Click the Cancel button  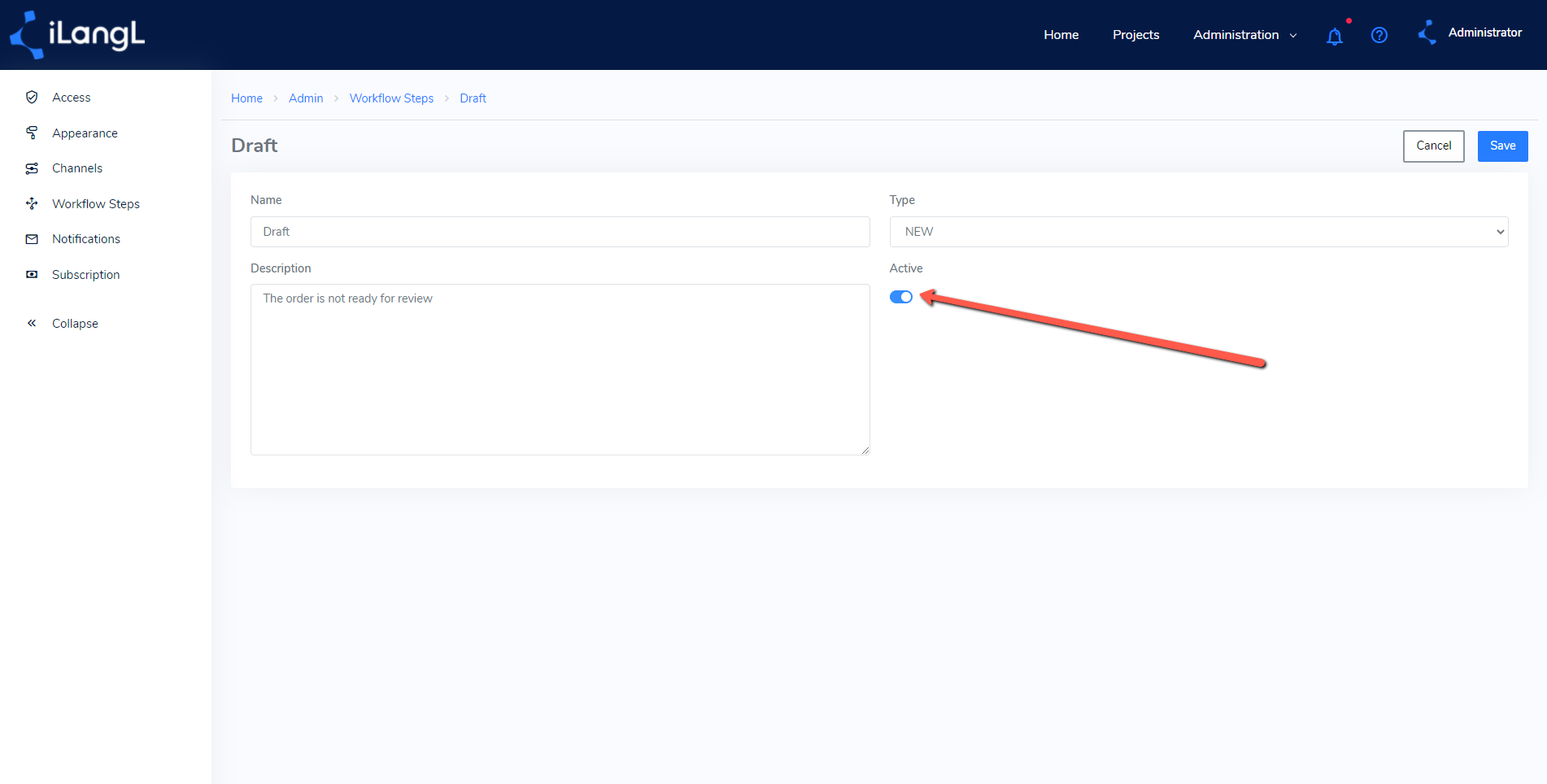coord(1433,146)
